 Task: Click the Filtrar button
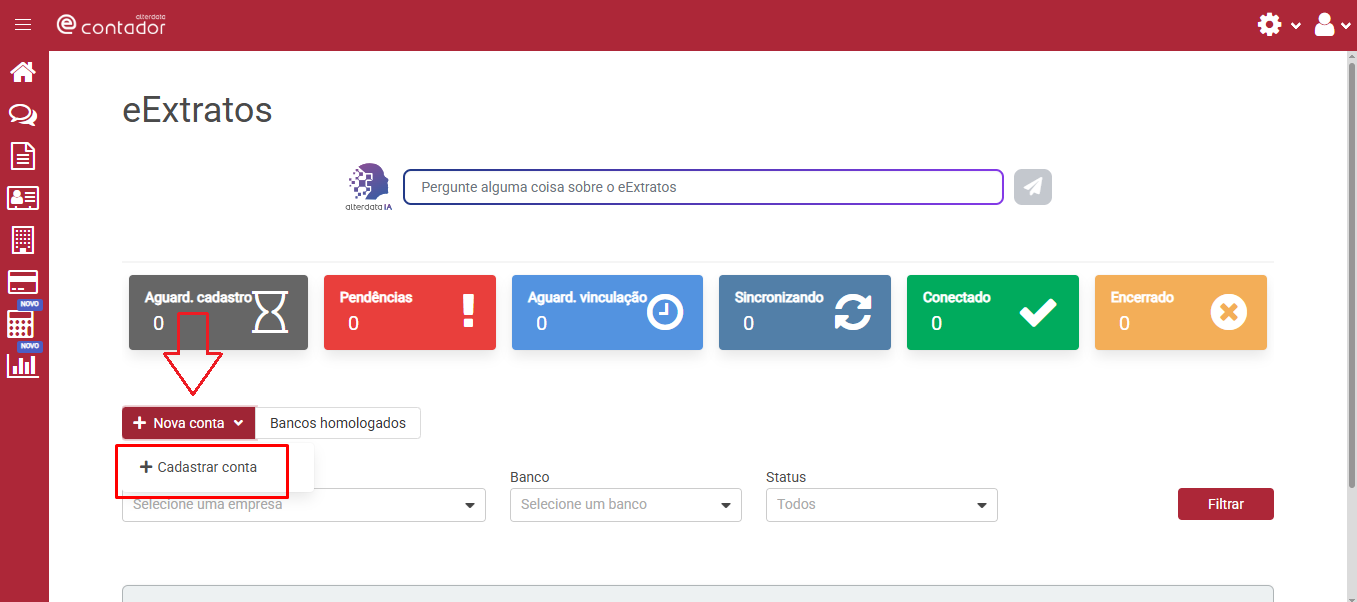tap(1226, 504)
